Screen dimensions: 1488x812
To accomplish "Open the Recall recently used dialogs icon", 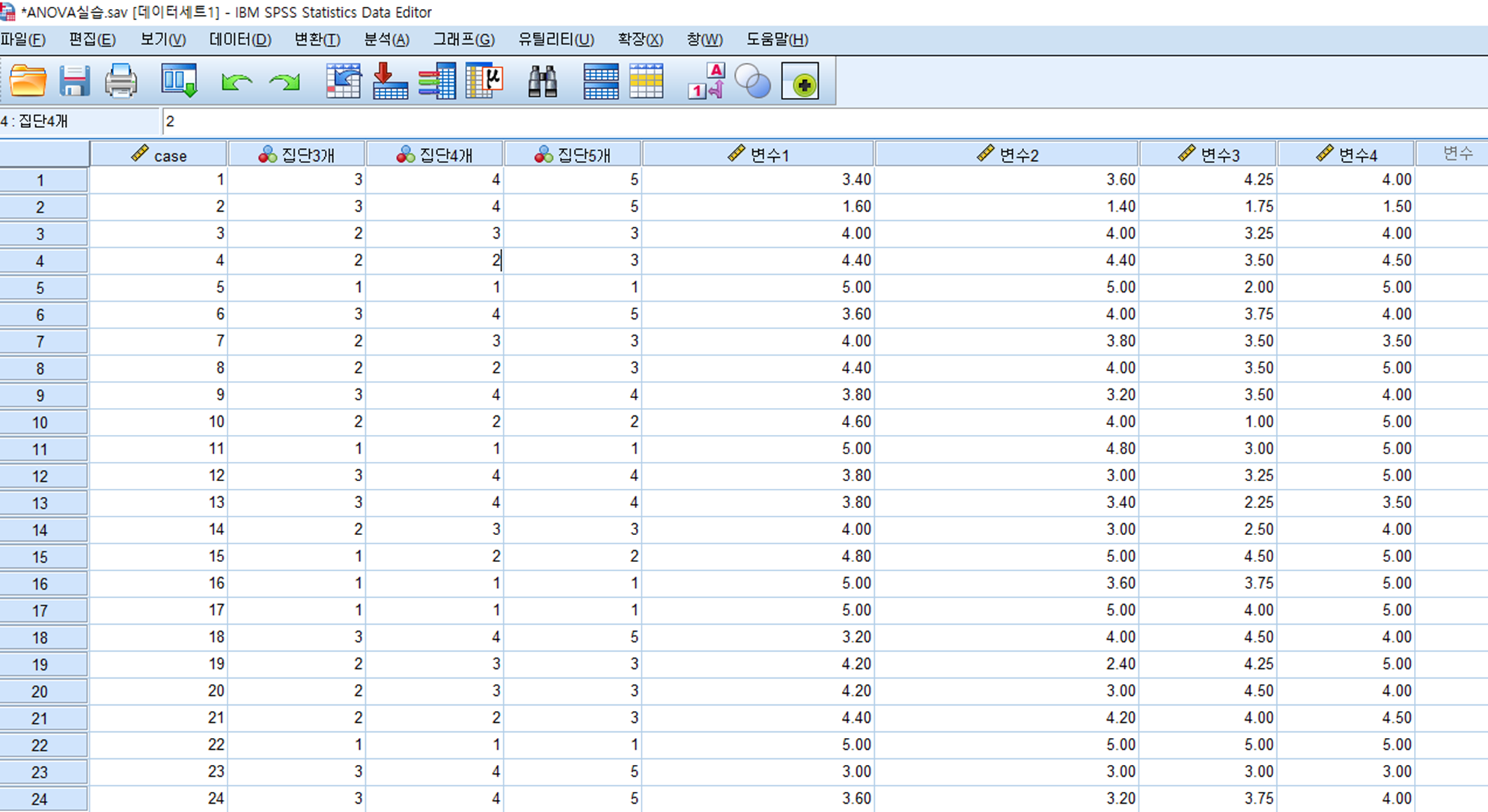I will [179, 81].
